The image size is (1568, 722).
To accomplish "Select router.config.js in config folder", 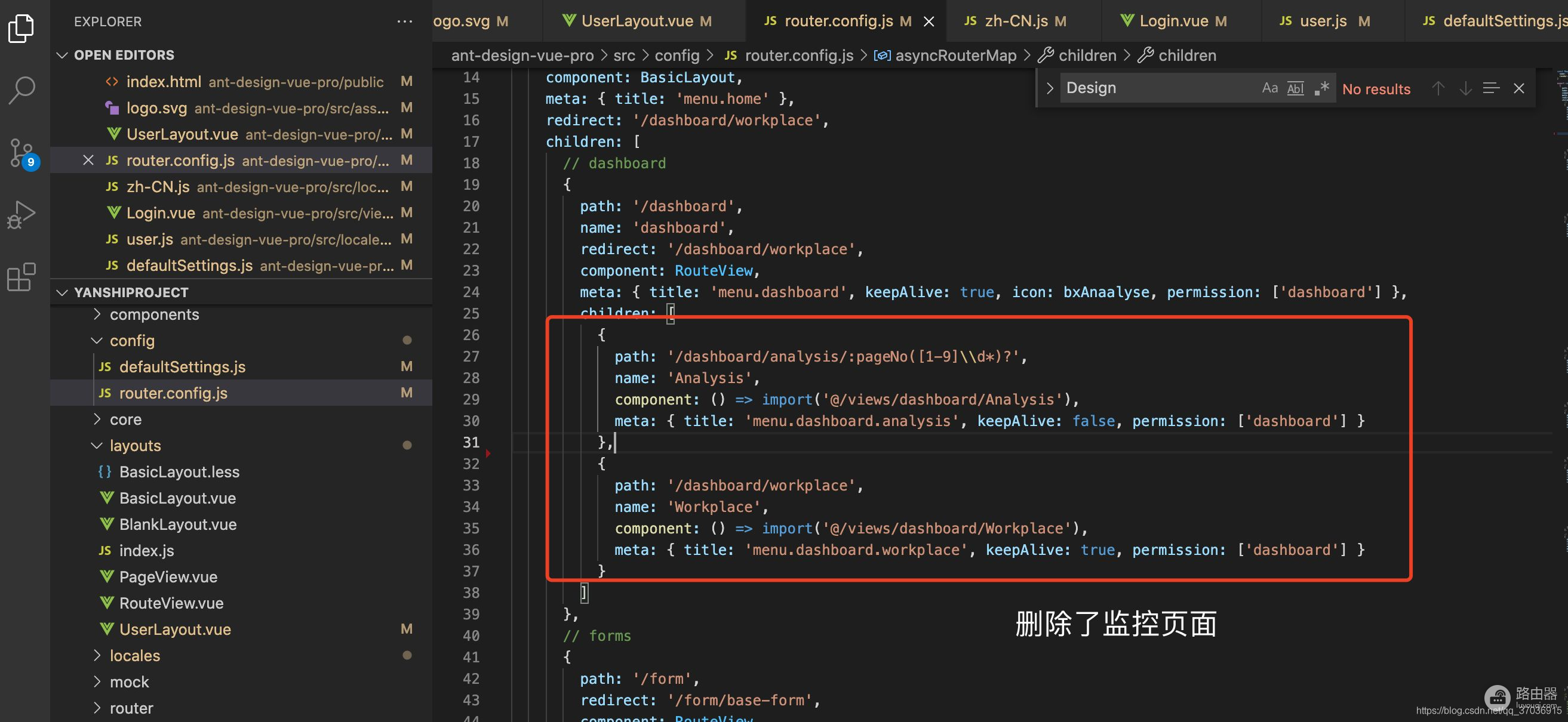I will 241,392.
